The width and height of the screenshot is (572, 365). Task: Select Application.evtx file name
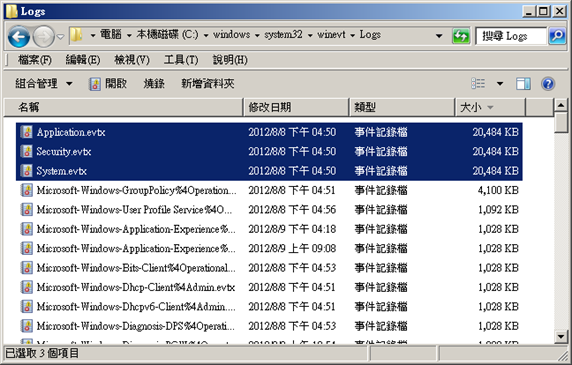[71, 132]
